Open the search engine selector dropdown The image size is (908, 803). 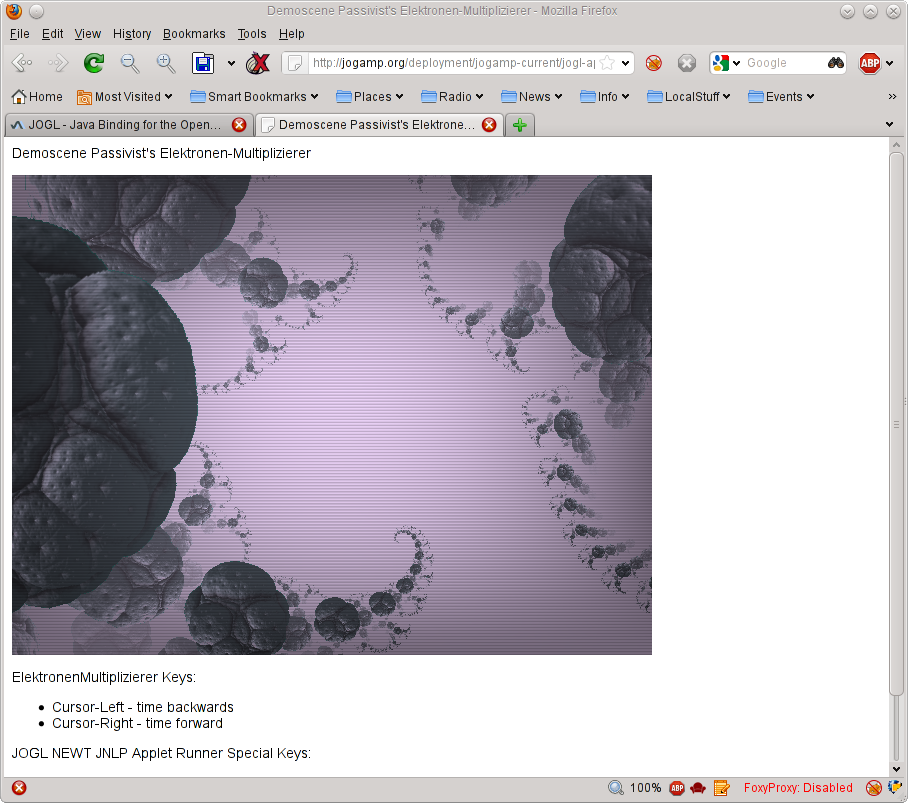click(x=736, y=63)
